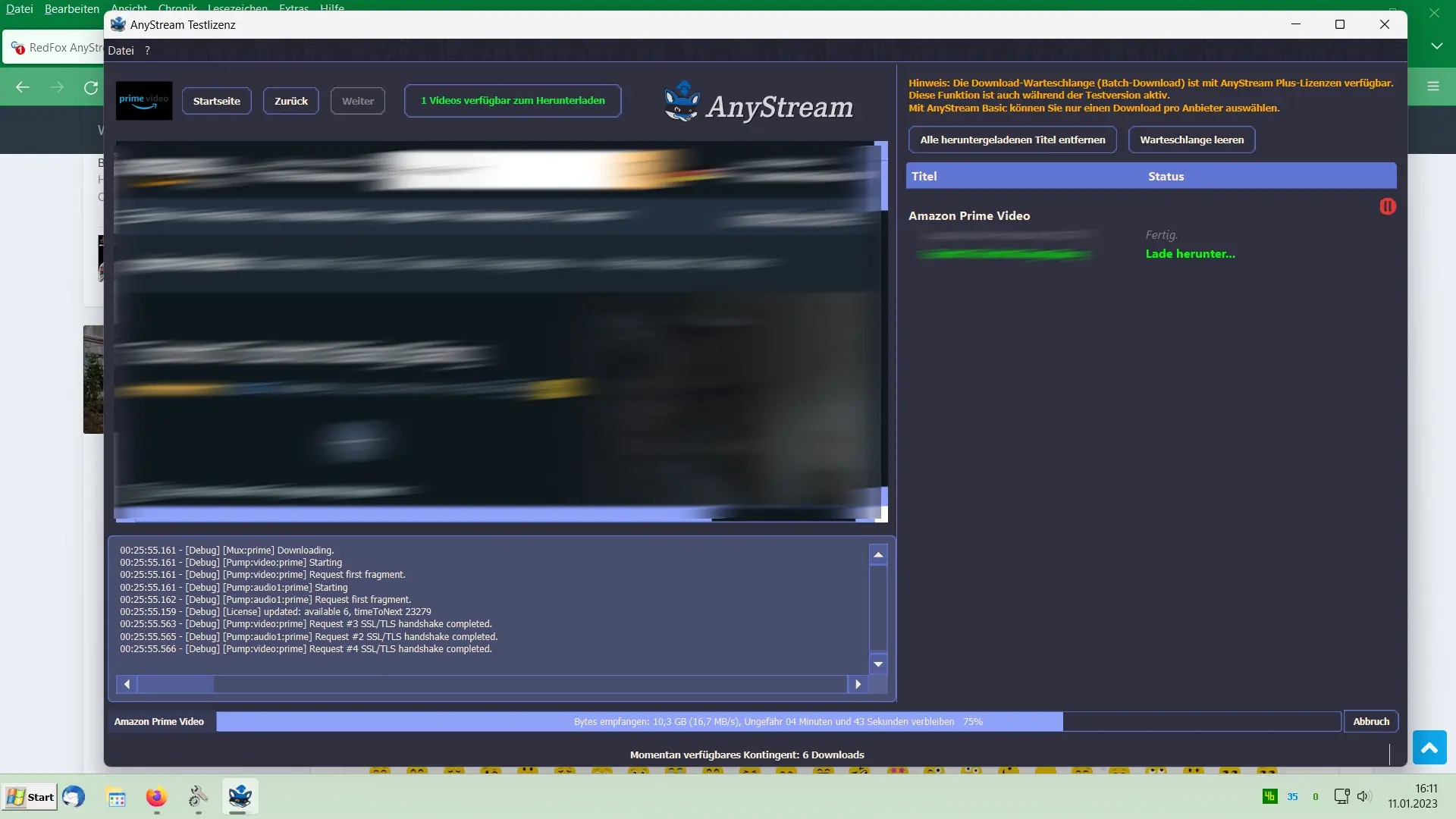Open Bearbeiten menu in Firefox
Viewport: 1456px width, 819px height.
click(x=72, y=8)
